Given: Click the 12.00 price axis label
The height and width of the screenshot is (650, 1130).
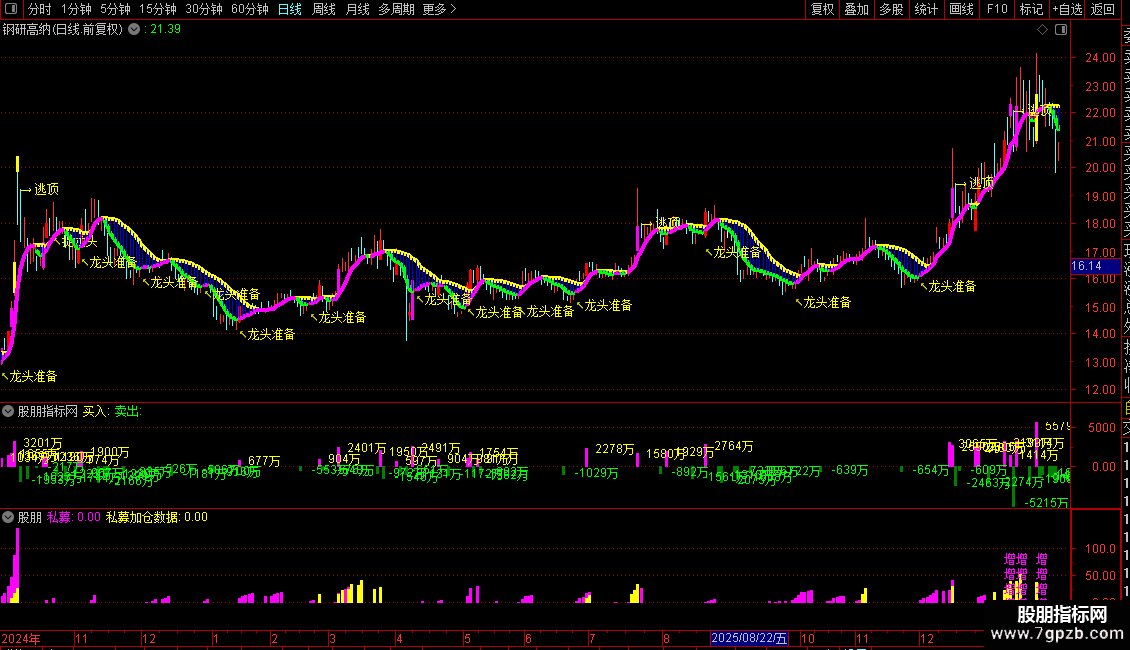Looking at the screenshot, I should [x=1100, y=390].
